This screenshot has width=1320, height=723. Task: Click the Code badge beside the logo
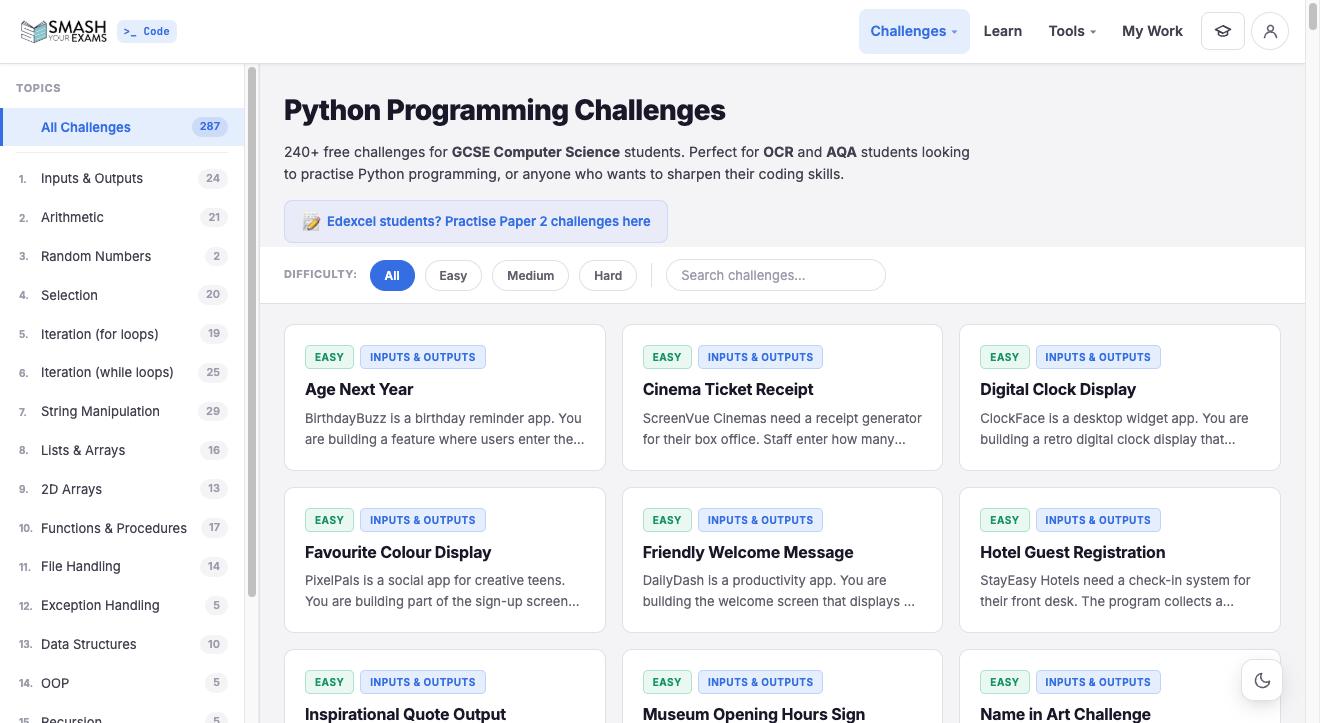tap(147, 31)
